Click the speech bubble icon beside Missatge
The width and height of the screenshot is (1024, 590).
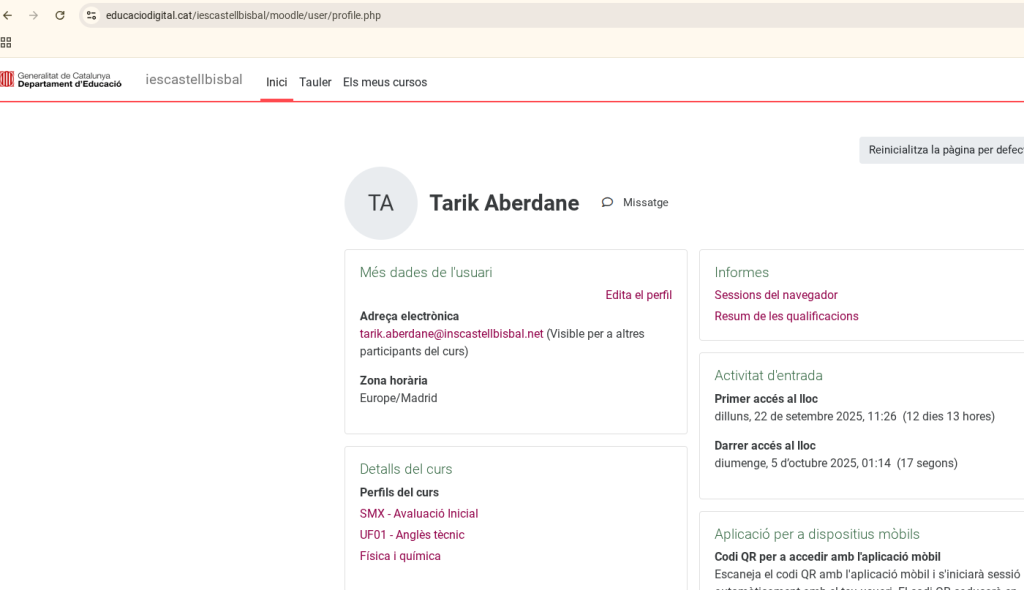tap(607, 202)
